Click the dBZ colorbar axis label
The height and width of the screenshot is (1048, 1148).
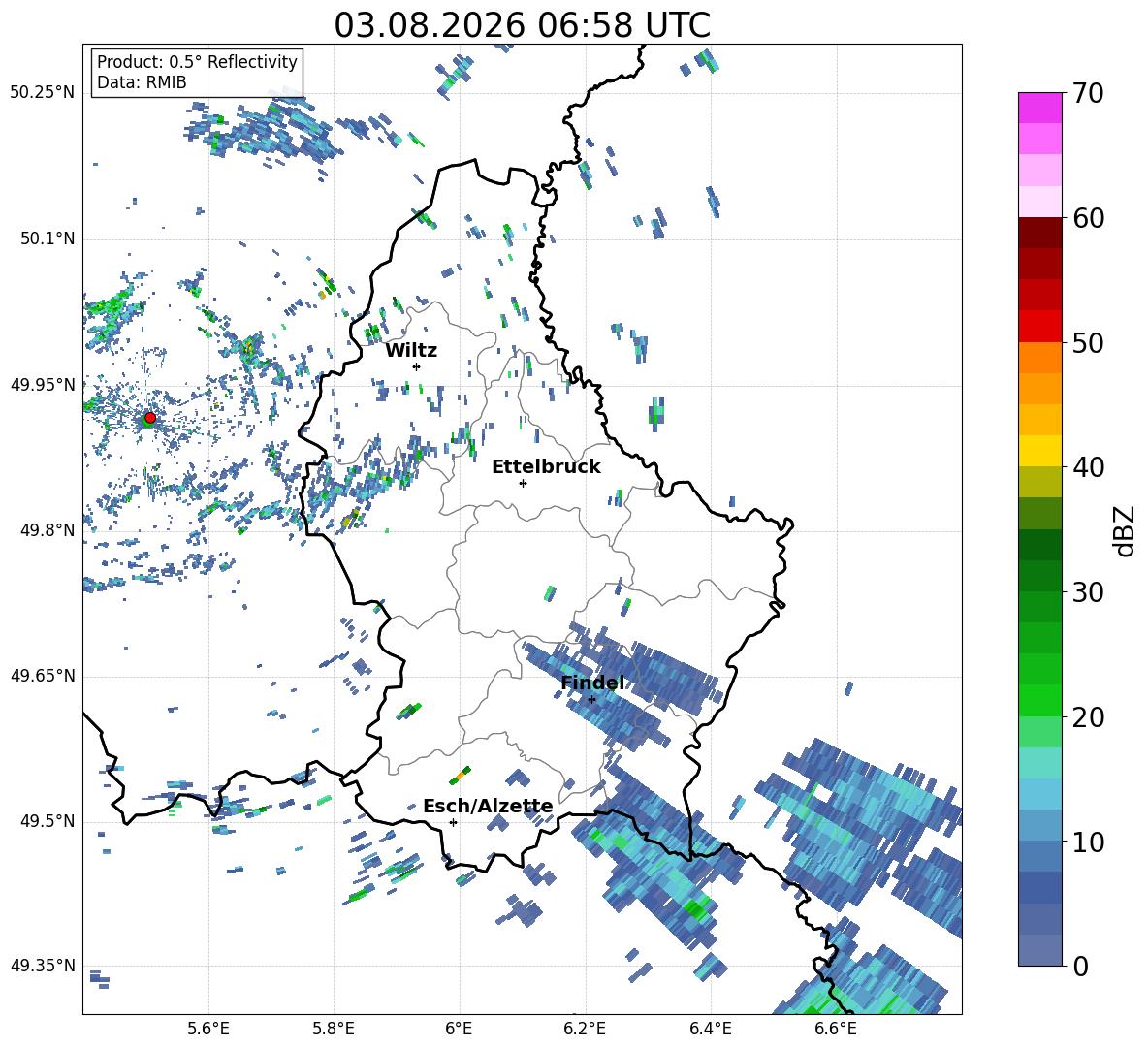pyautogui.click(x=1126, y=530)
